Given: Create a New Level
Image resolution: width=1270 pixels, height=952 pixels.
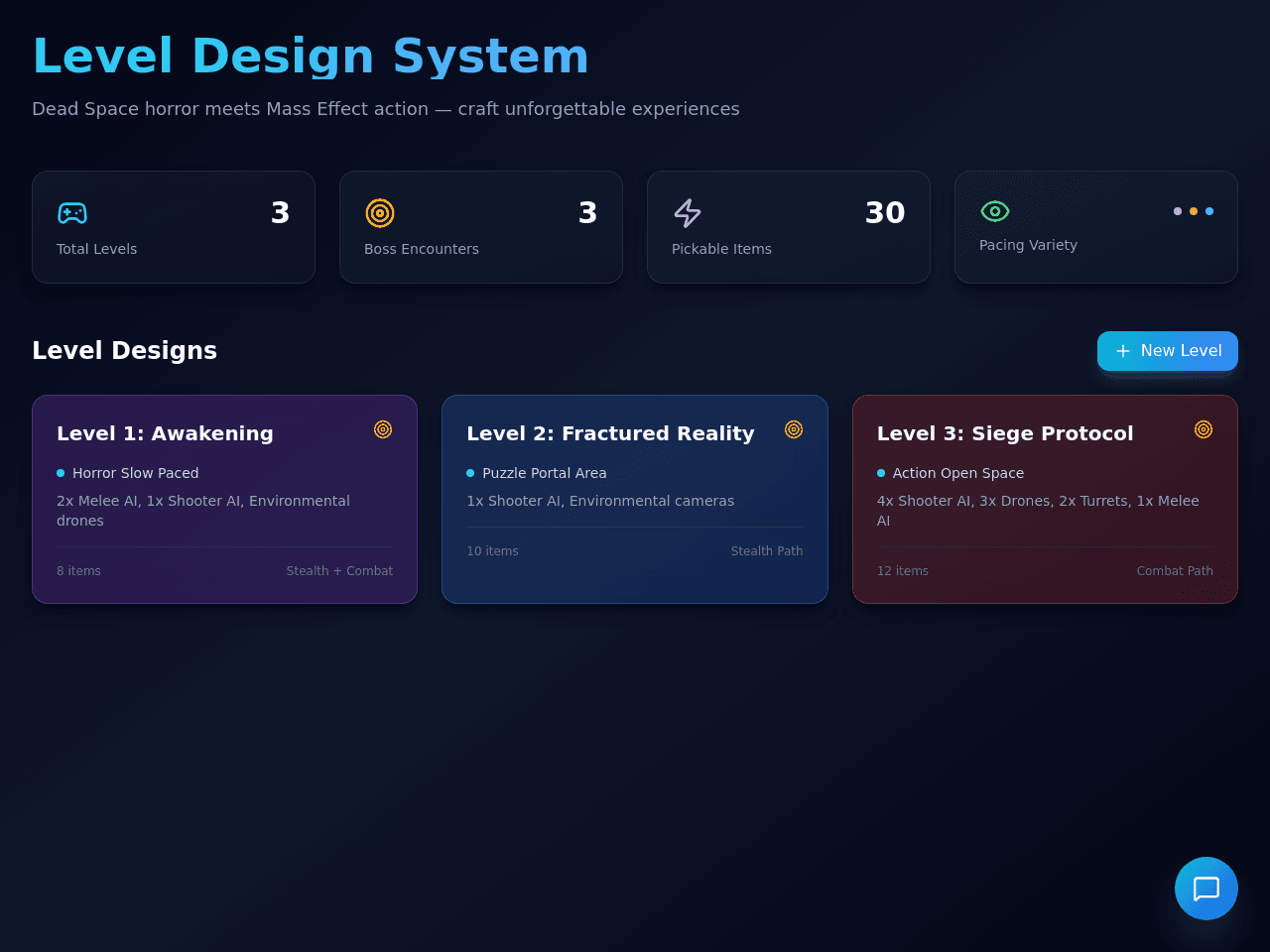Looking at the screenshot, I should (x=1168, y=351).
